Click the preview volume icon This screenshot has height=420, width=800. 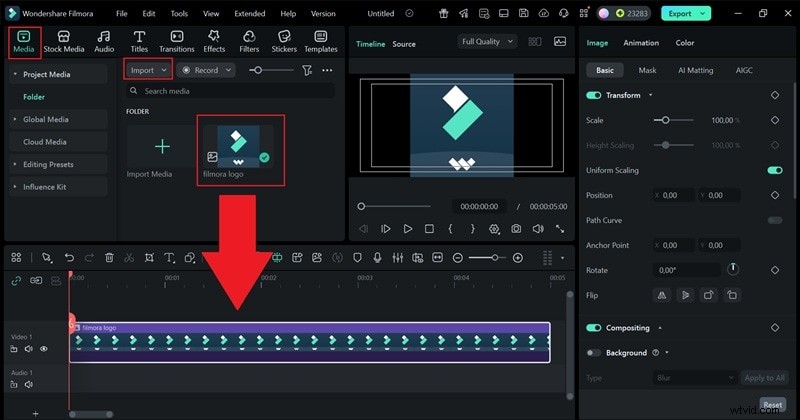[538, 229]
